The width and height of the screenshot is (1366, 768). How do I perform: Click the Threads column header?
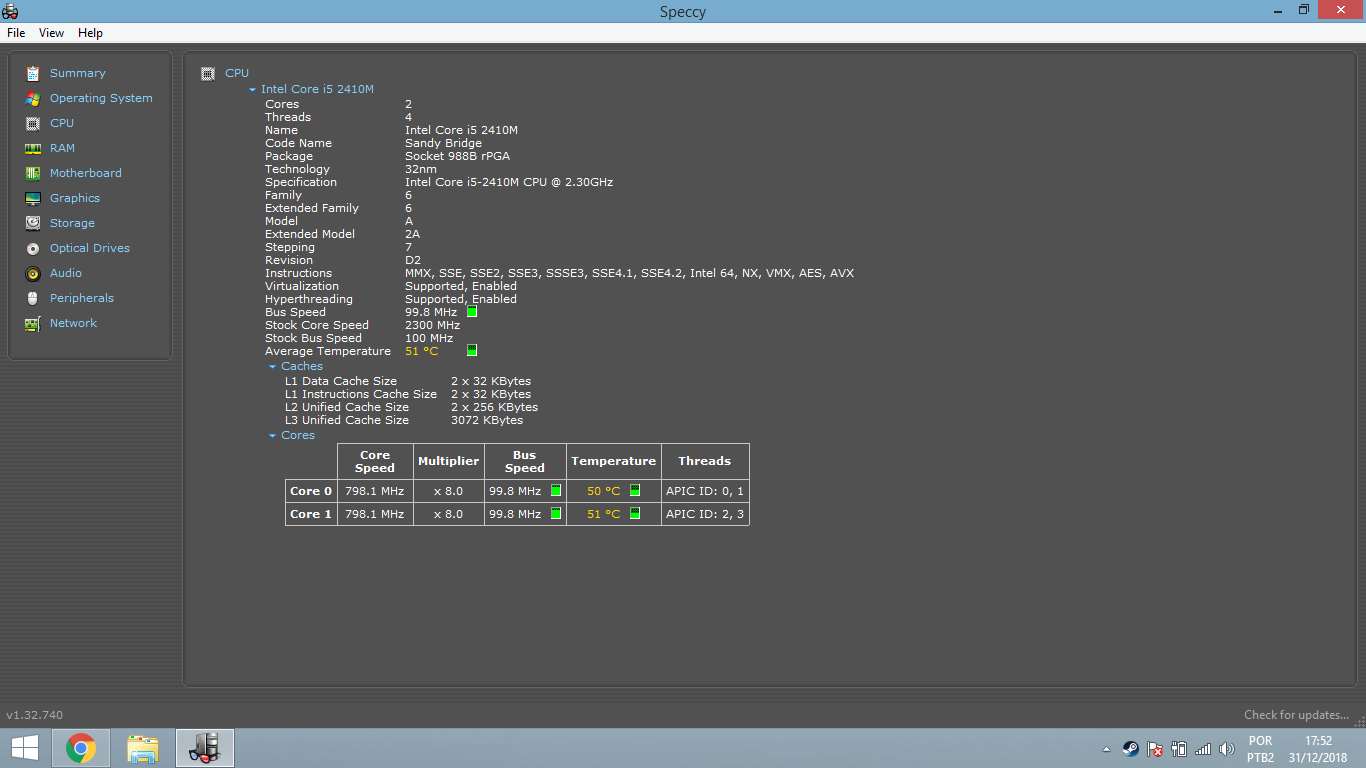coord(705,461)
